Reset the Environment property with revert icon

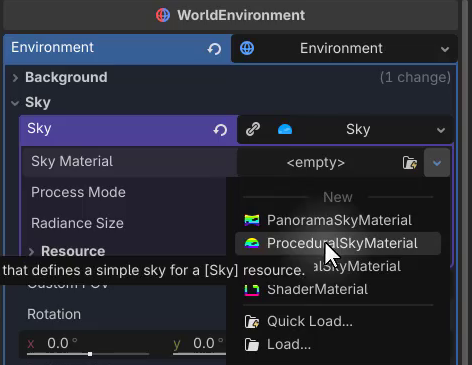click(x=214, y=49)
